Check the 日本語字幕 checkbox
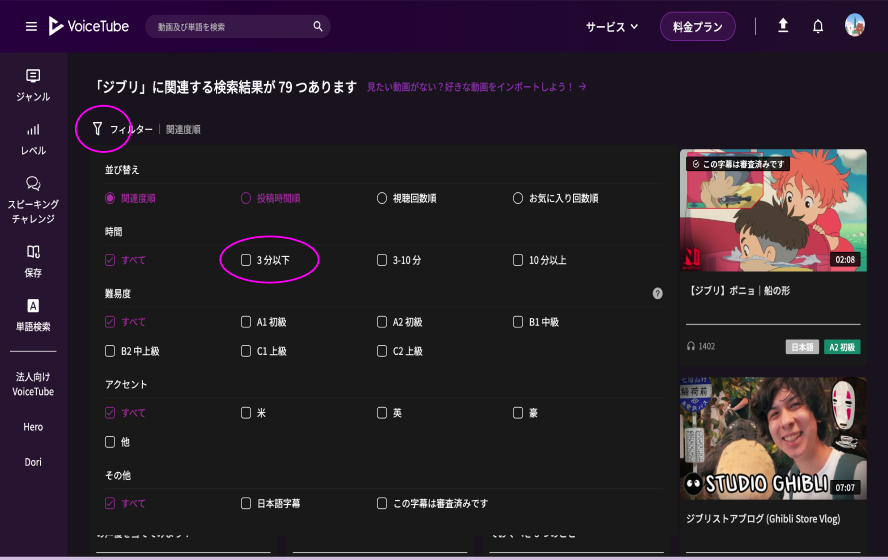This screenshot has width=888, height=560. (x=246, y=503)
